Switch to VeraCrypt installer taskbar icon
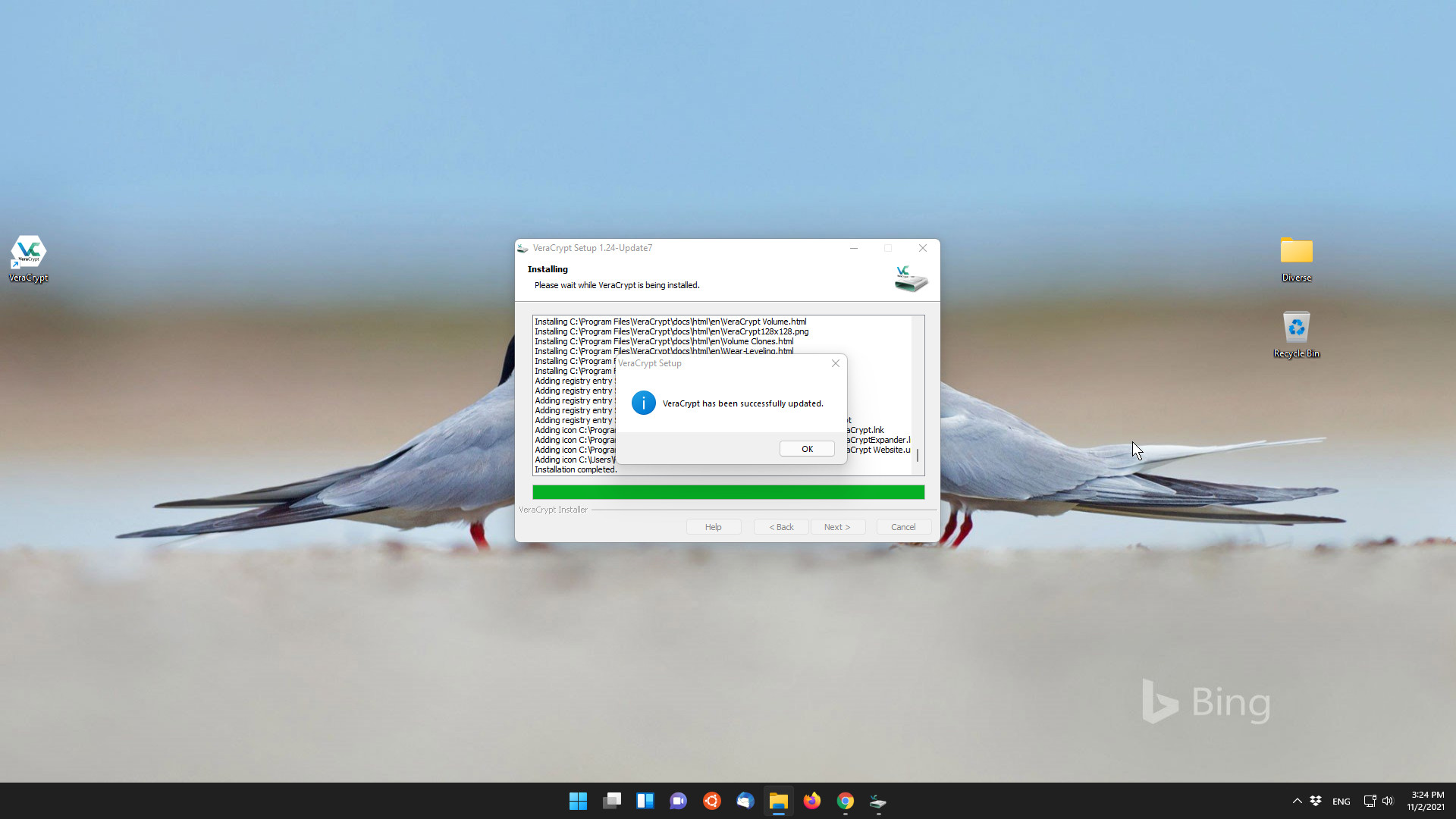1456x819 pixels. click(879, 801)
